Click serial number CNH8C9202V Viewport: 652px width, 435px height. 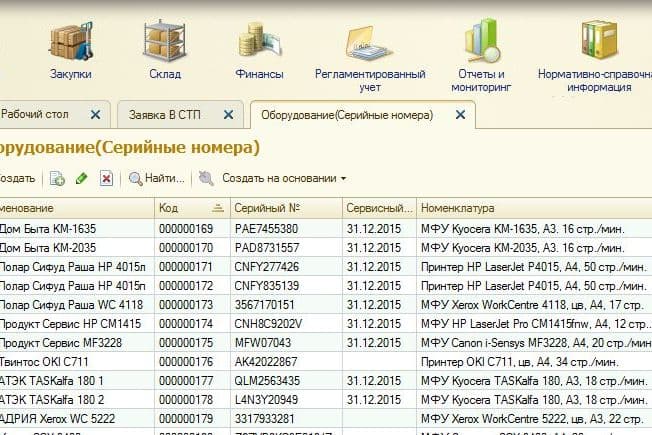click(x=268, y=324)
